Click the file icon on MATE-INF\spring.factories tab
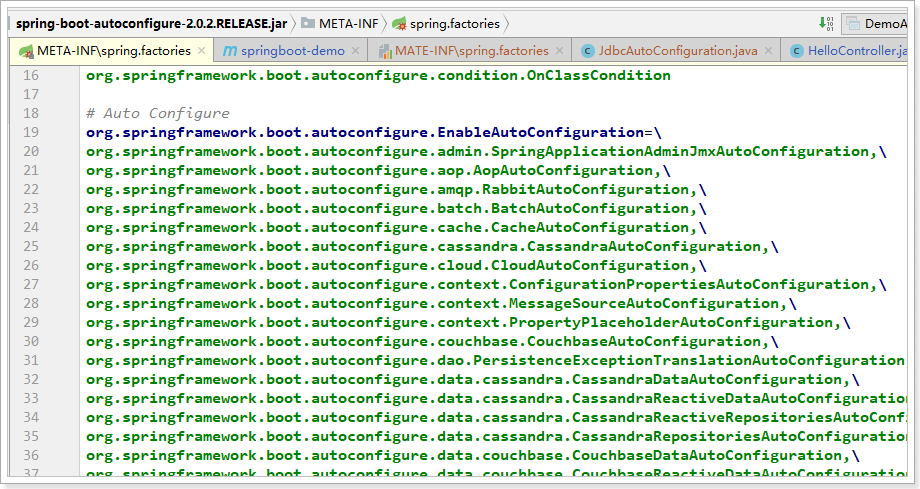920x489 pixels. click(384, 51)
